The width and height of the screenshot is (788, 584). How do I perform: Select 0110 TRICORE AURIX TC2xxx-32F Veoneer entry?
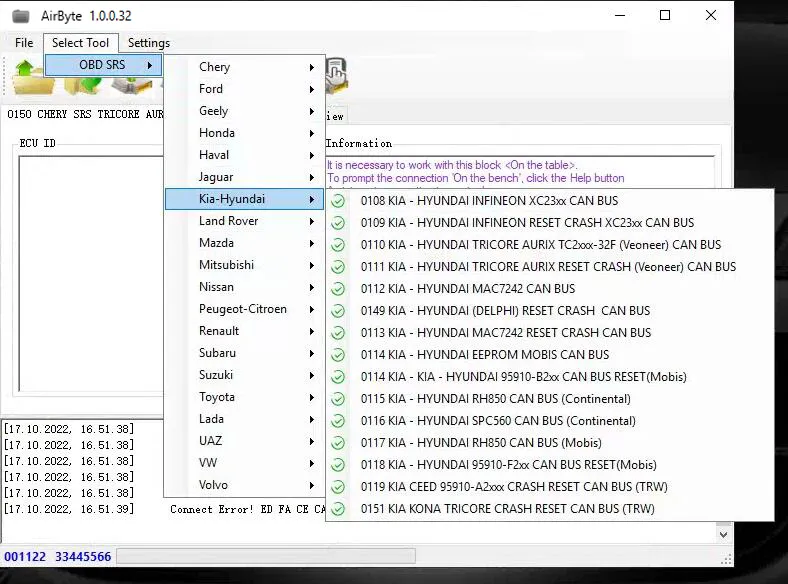tap(540, 245)
